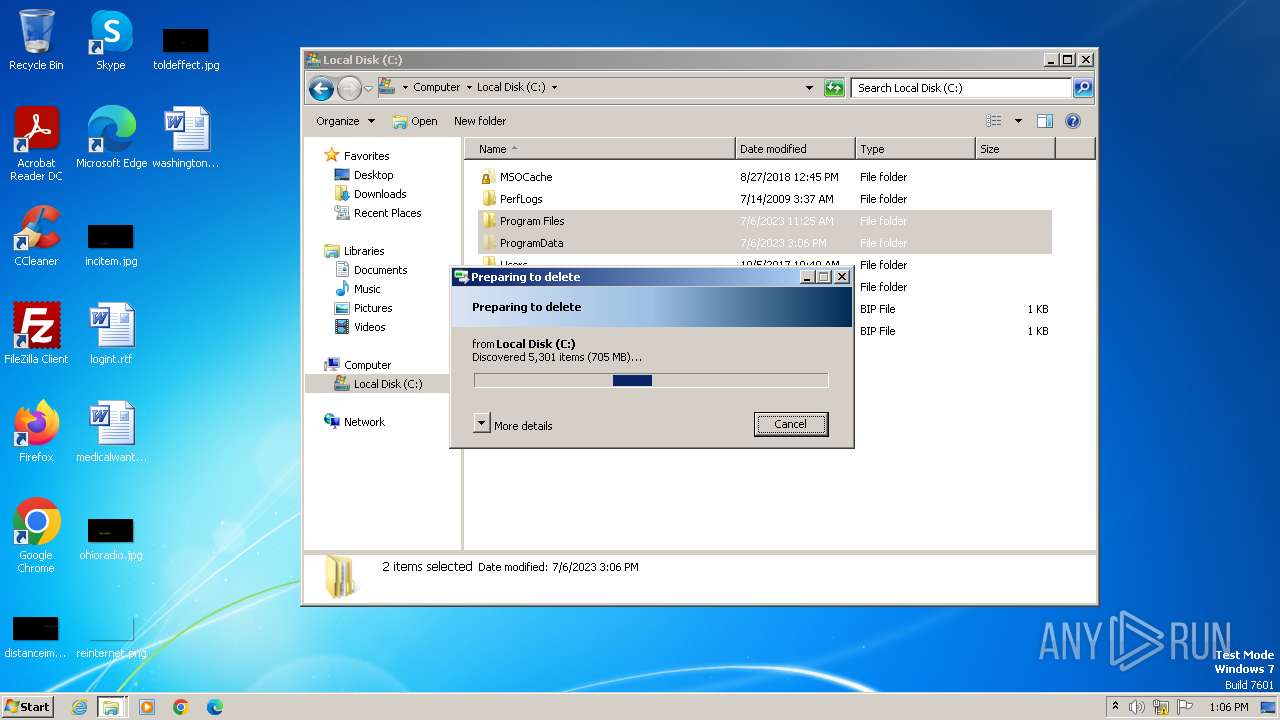
Task: Open Explorer help question mark icon
Action: (x=1073, y=121)
